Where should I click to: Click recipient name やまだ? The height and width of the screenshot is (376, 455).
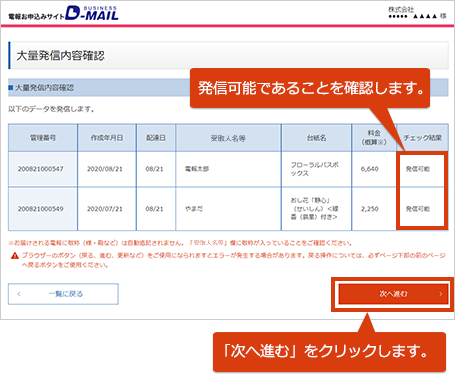[x=194, y=209]
